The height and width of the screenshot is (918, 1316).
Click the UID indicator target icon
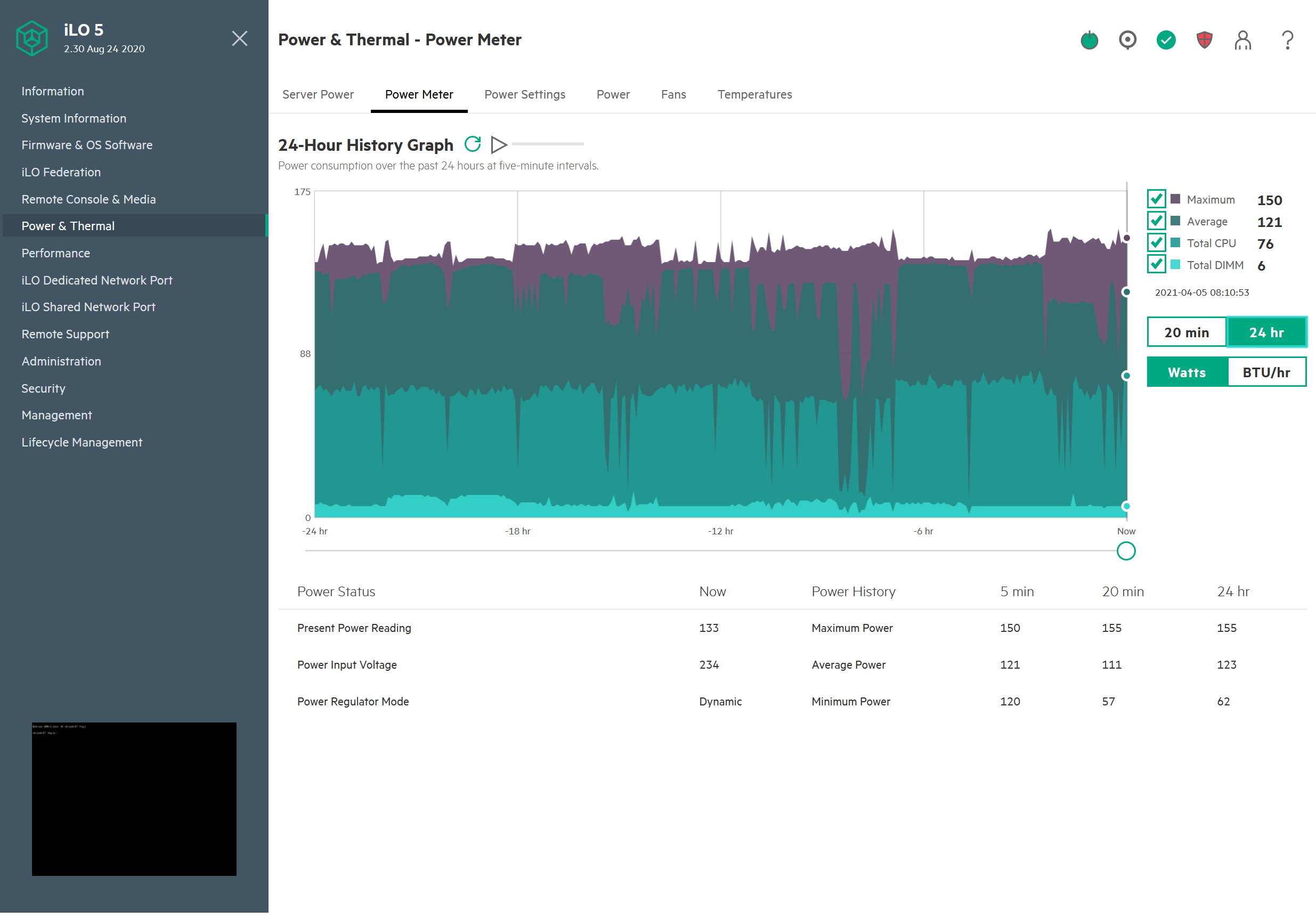1127,40
